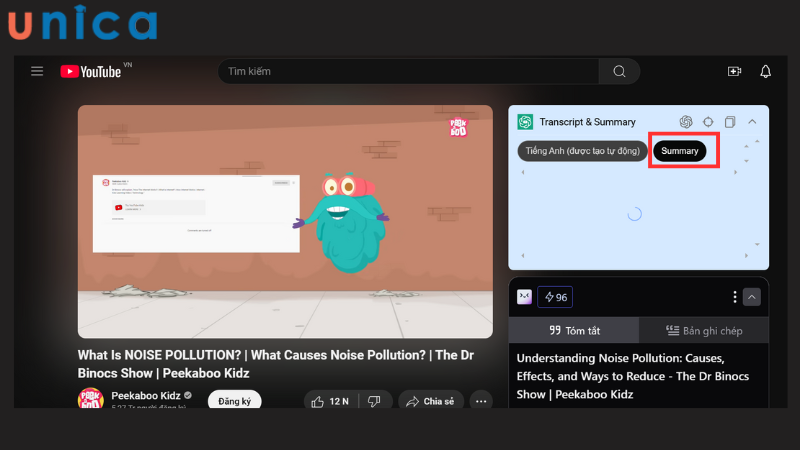Click the search magnifier button
Image resolution: width=800 pixels, height=450 pixels.
[x=620, y=72]
